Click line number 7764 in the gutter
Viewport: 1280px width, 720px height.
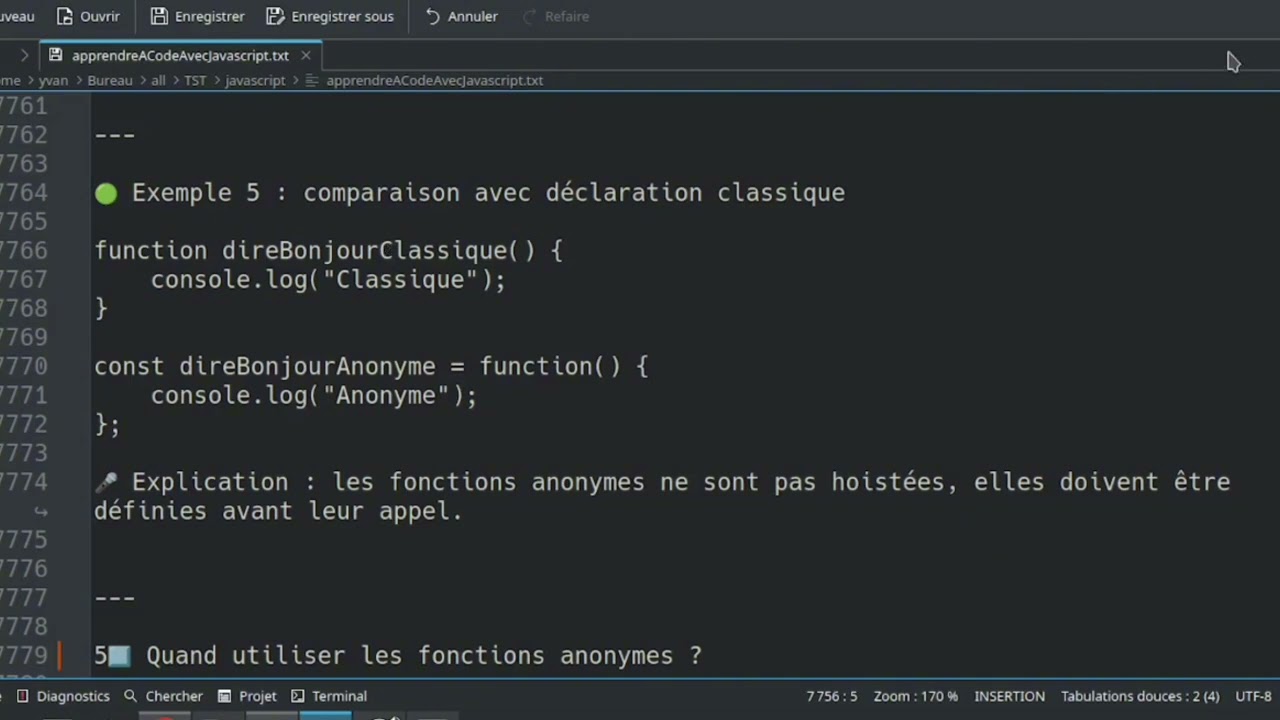coord(24,192)
